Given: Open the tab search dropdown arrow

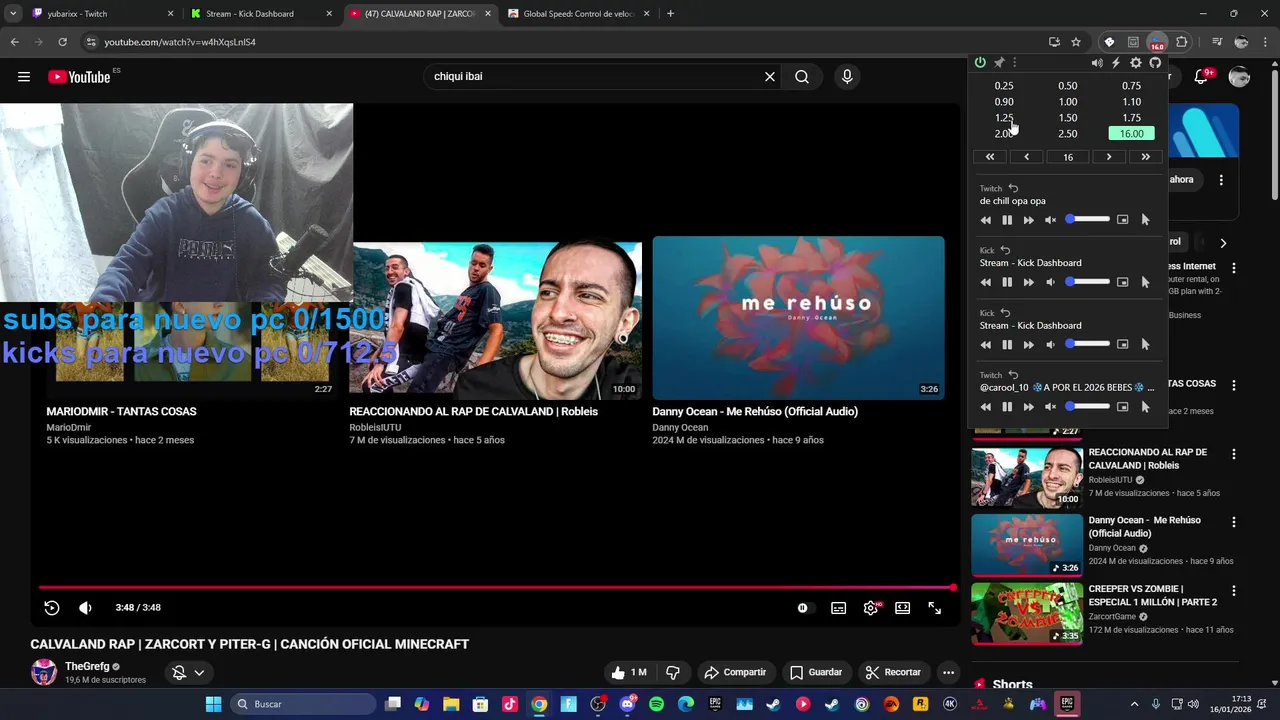Looking at the screenshot, I should point(13,14).
